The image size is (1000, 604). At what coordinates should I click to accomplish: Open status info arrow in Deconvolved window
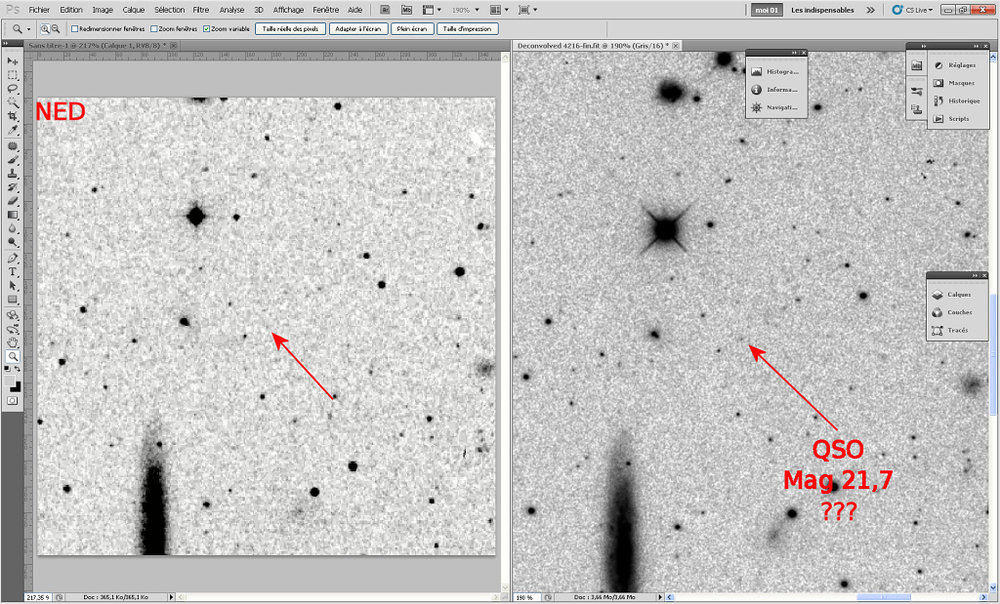click(661, 597)
